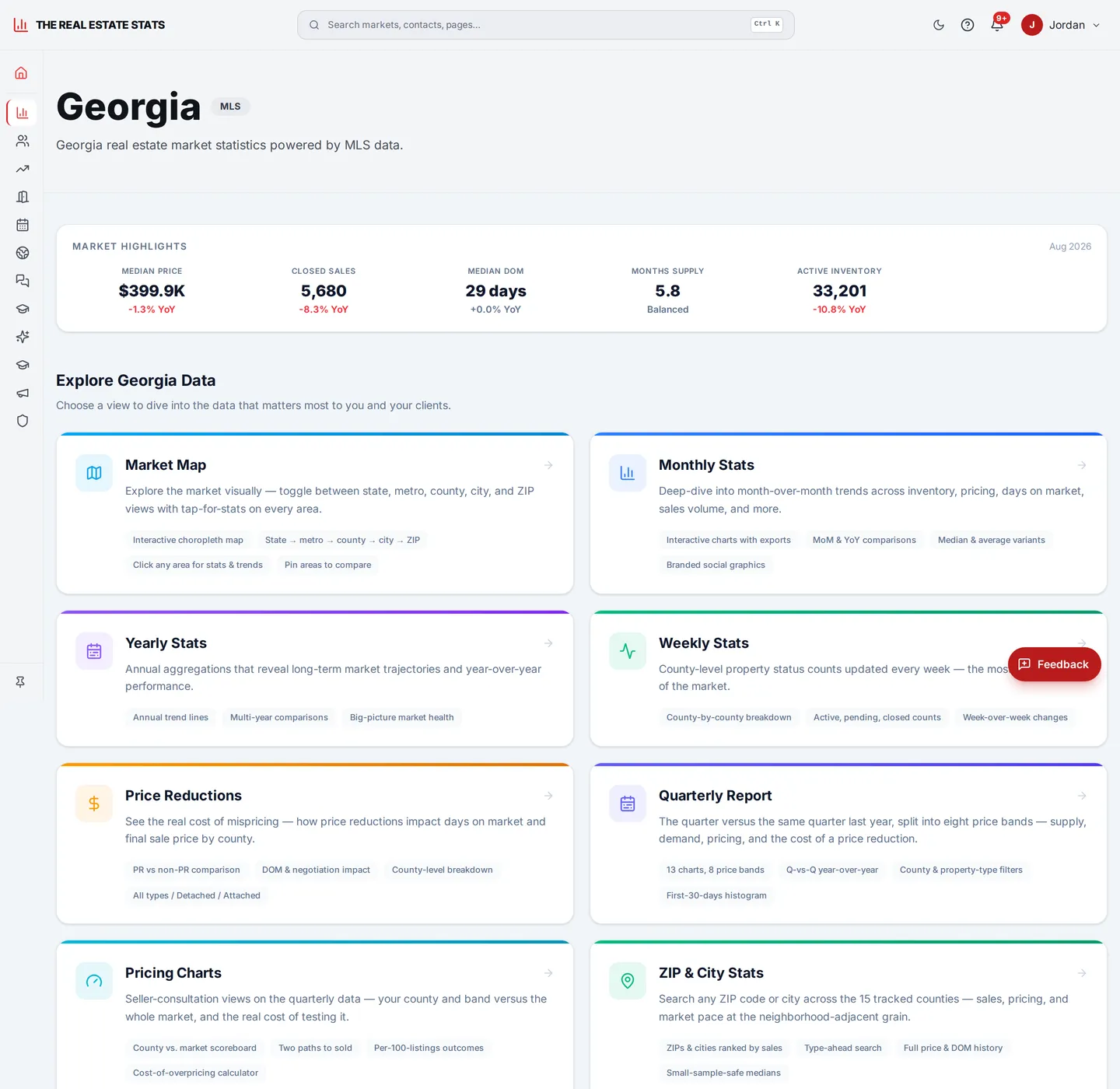Go to the Home icon in sidebar
Image resolution: width=1120 pixels, height=1089 pixels.
coord(22,73)
